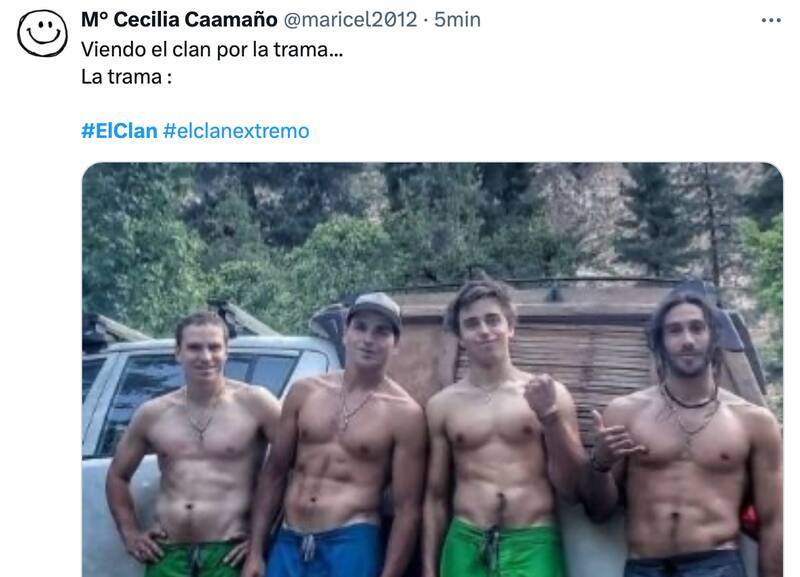The width and height of the screenshot is (800, 577).
Task: Click the dark pine tree at photo's top right
Action: (x=658, y=214)
